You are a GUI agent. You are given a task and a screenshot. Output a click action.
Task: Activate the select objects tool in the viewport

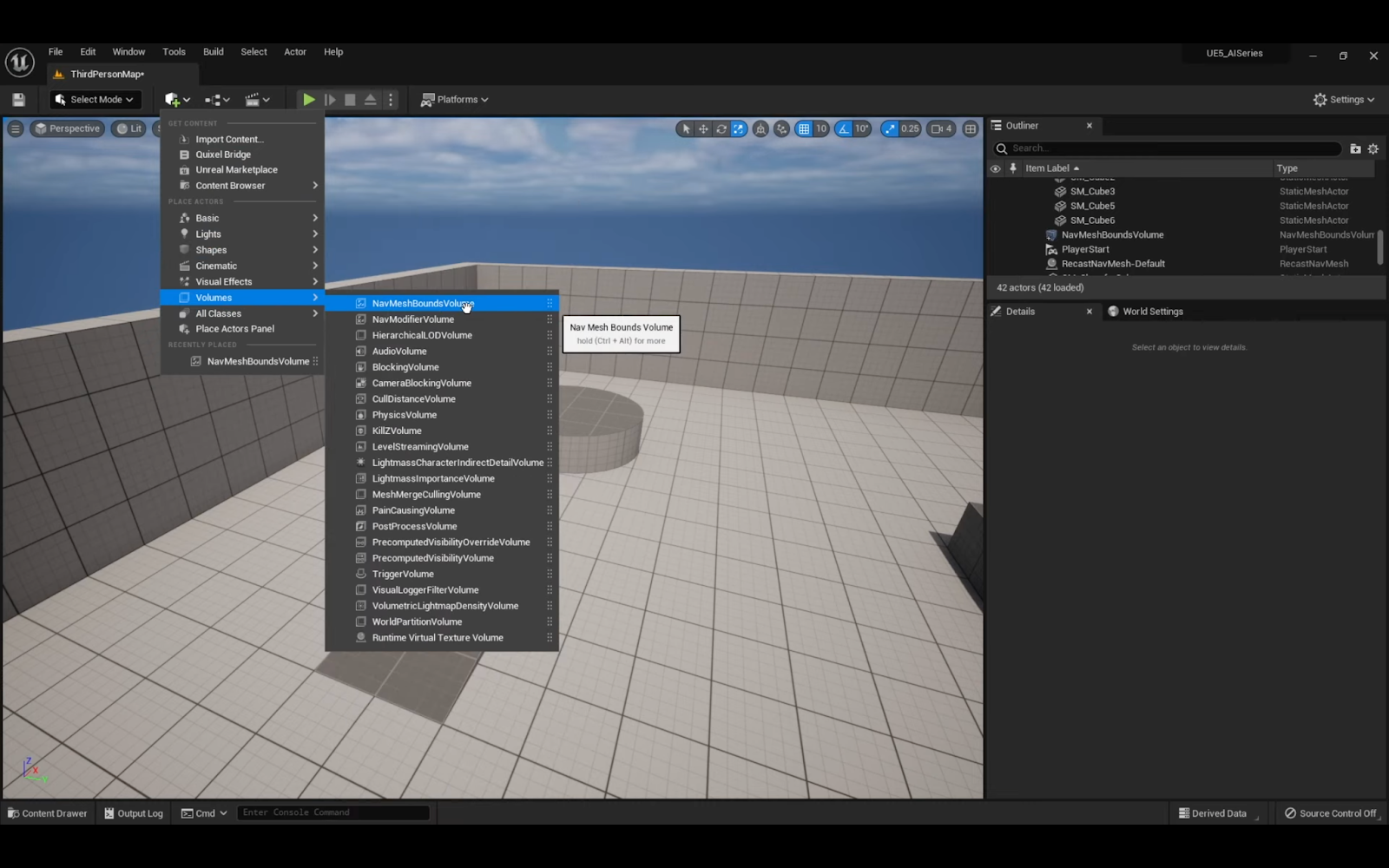pos(686,128)
